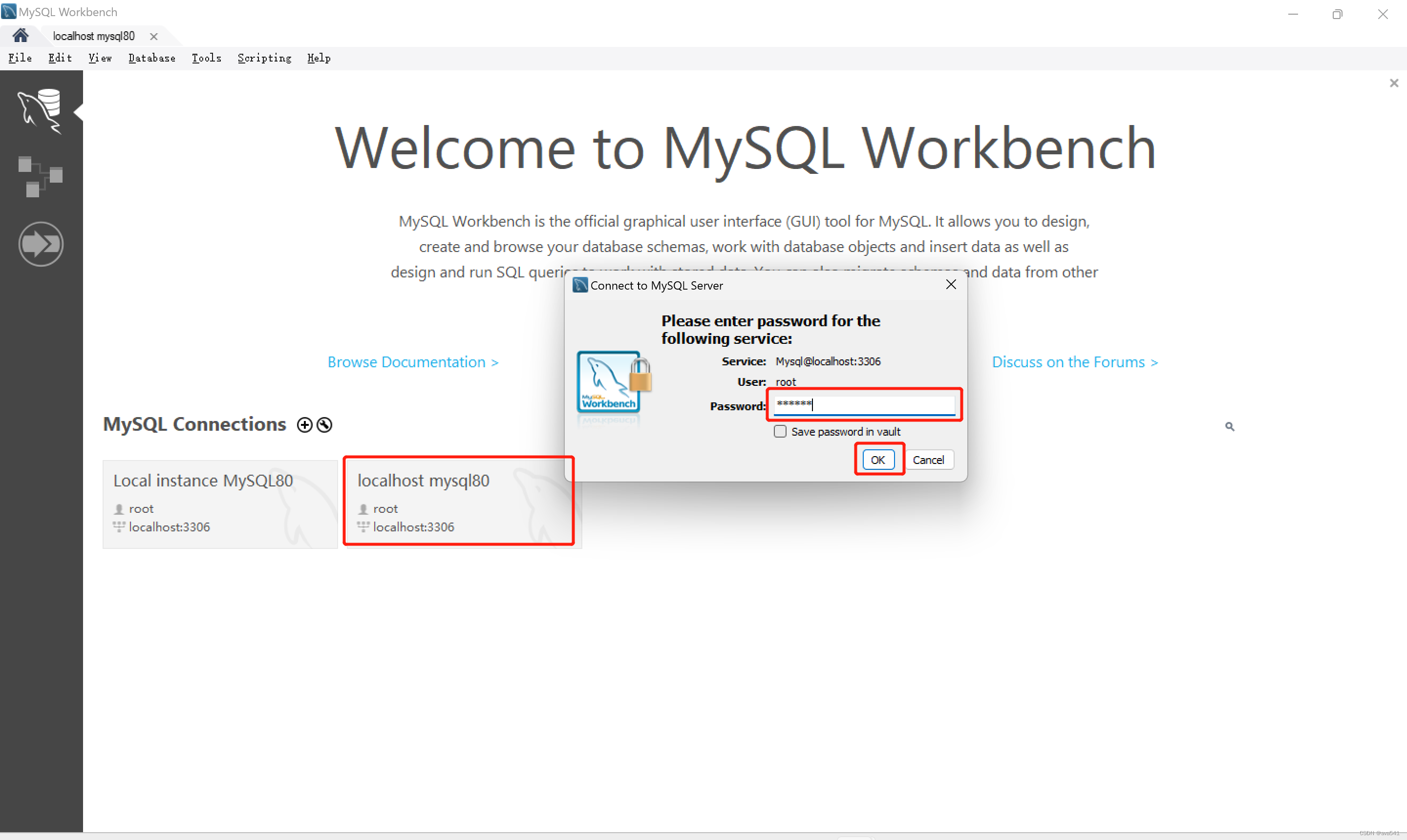The width and height of the screenshot is (1407, 840).
Task: Click OK in the password dialog
Action: point(877,460)
